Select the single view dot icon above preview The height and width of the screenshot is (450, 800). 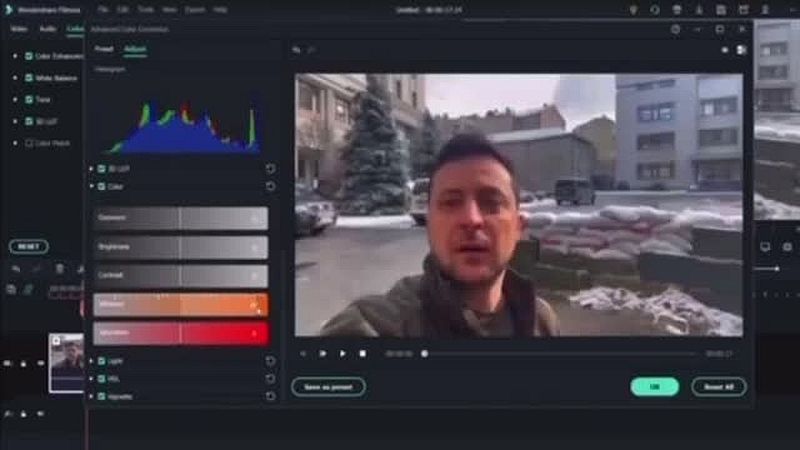(x=724, y=50)
